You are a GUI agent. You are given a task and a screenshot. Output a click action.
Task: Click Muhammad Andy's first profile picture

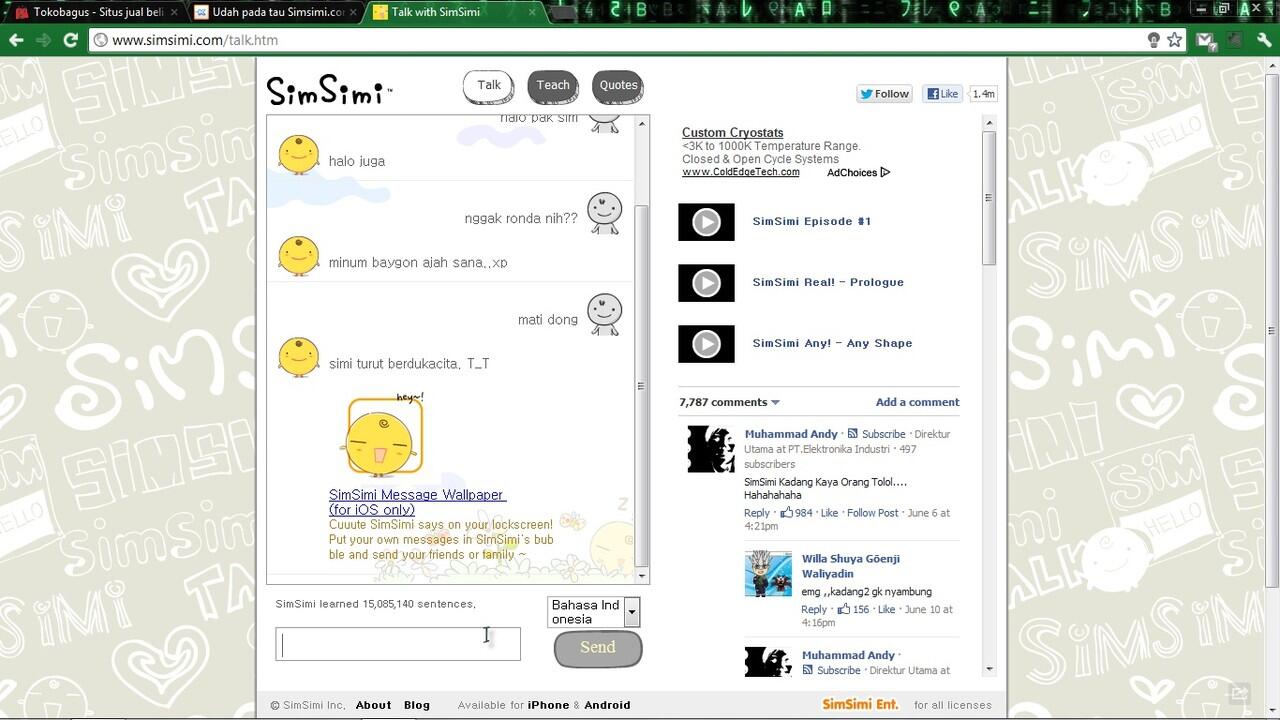[711, 449]
